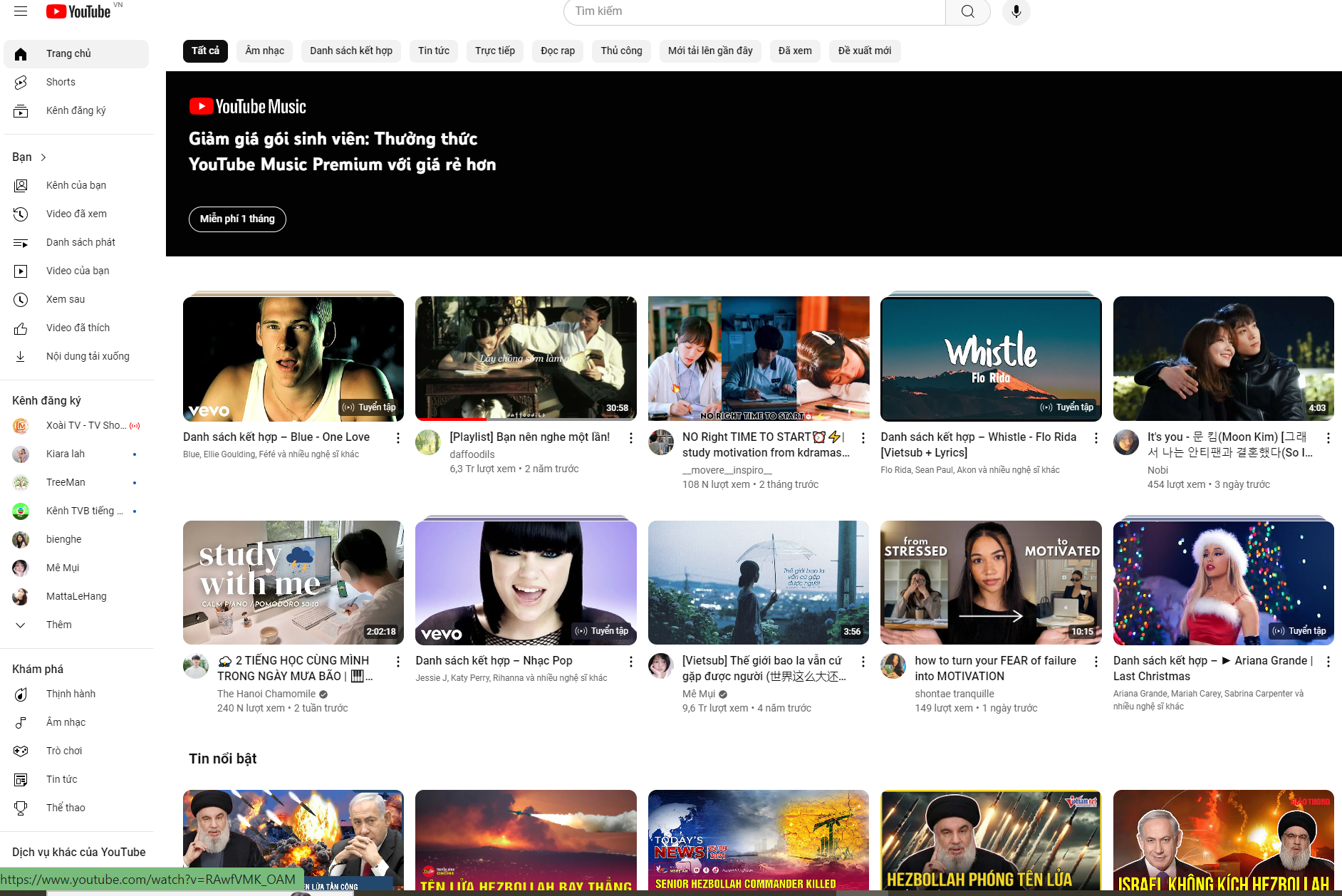Image resolution: width=1342 pixels, height=896 pixels.
Task: Click the Tìm kiếm search field
Action: pyautogui.click(x=754, y=11)
